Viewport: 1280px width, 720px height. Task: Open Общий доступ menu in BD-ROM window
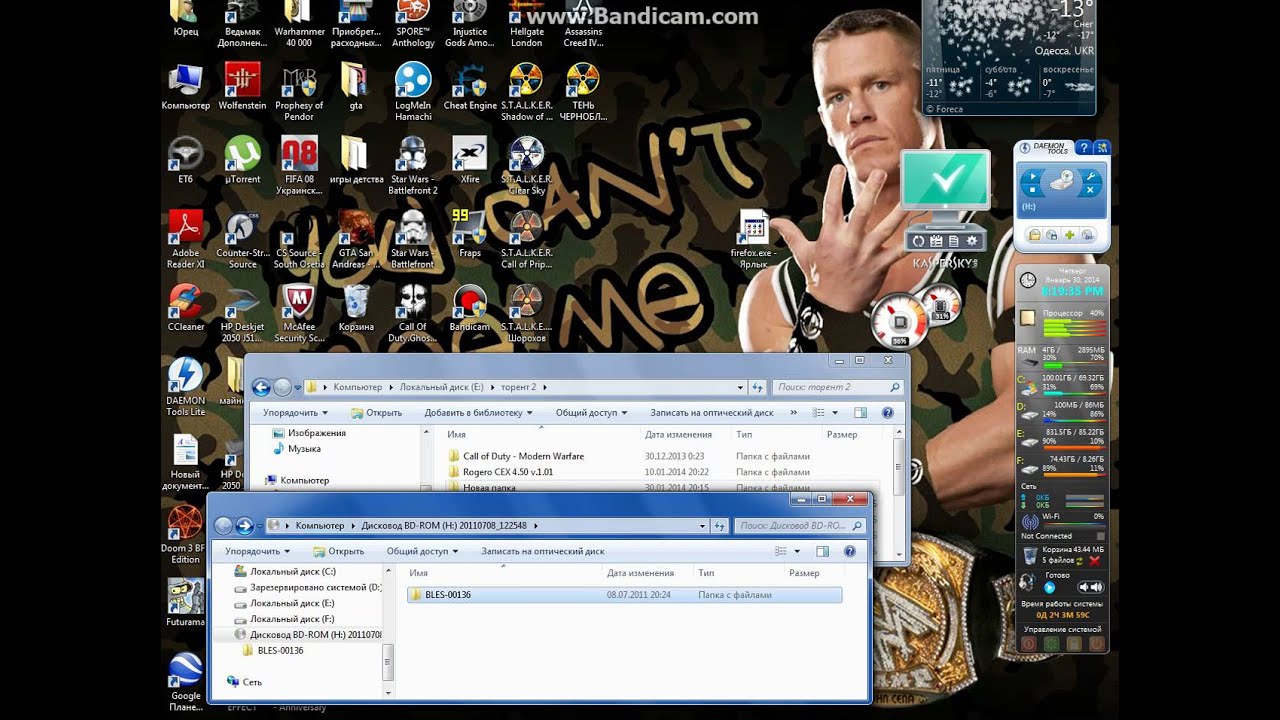421,551
